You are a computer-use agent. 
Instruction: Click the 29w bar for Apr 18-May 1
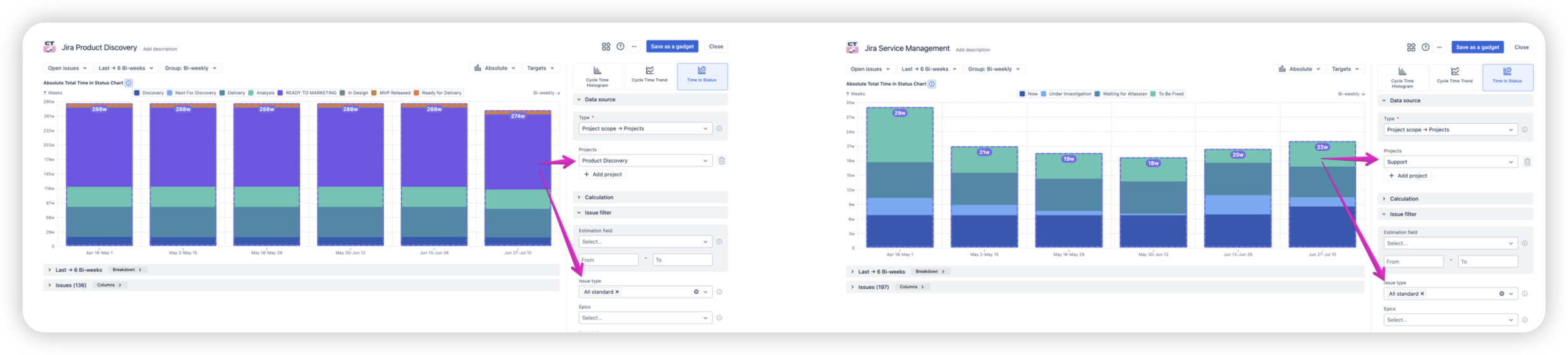pyautogui.click(x=900, y=177)
